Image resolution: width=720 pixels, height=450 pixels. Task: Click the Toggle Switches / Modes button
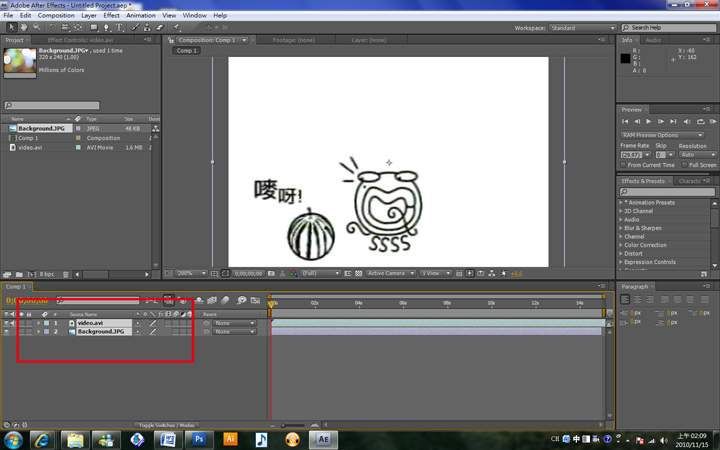point(166,425)
